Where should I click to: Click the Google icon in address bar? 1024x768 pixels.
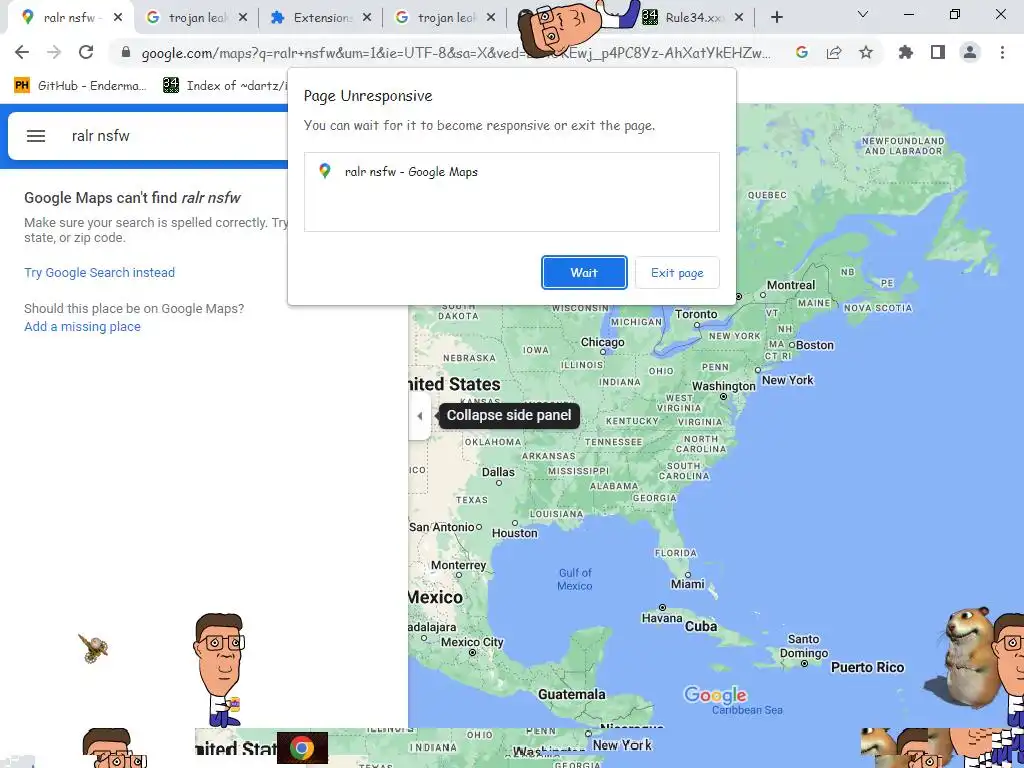coord(802,52)
